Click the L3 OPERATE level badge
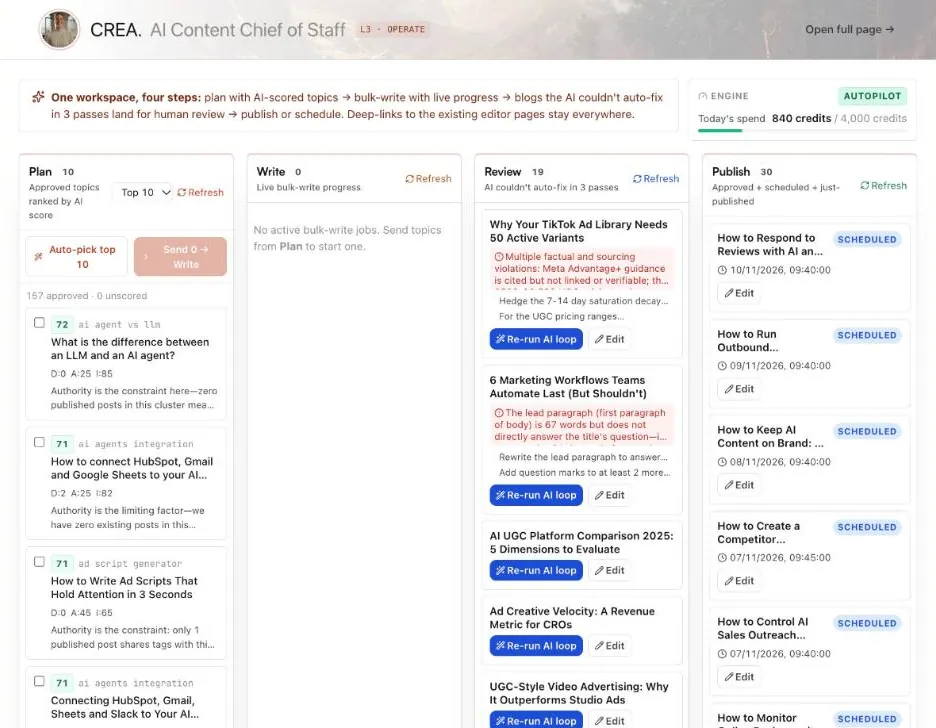Image resolution: width=936 pixels, height=728 pixels. (x=393, y=29)
